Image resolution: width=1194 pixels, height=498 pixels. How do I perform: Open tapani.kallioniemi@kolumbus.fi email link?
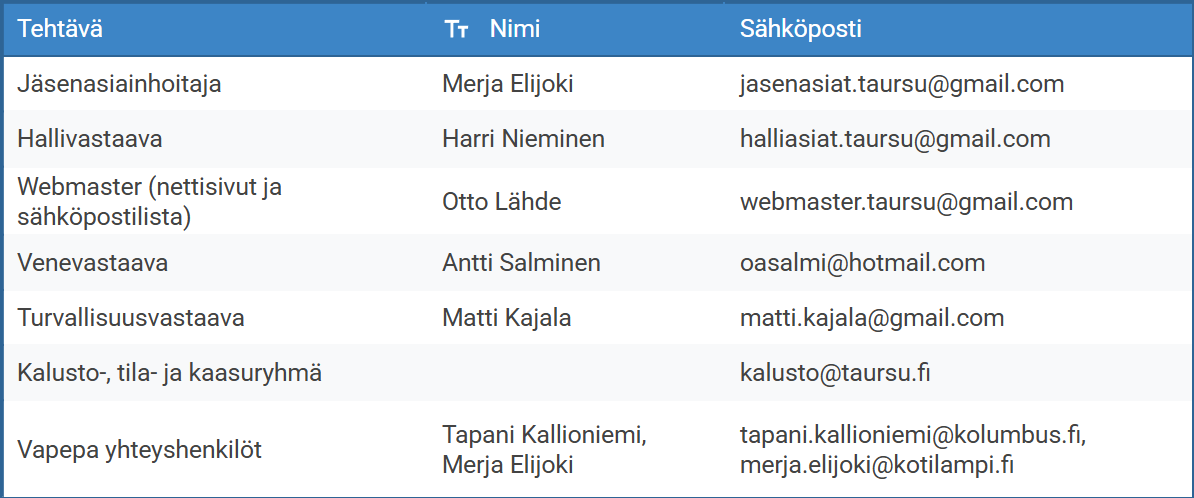click(913, 436)
